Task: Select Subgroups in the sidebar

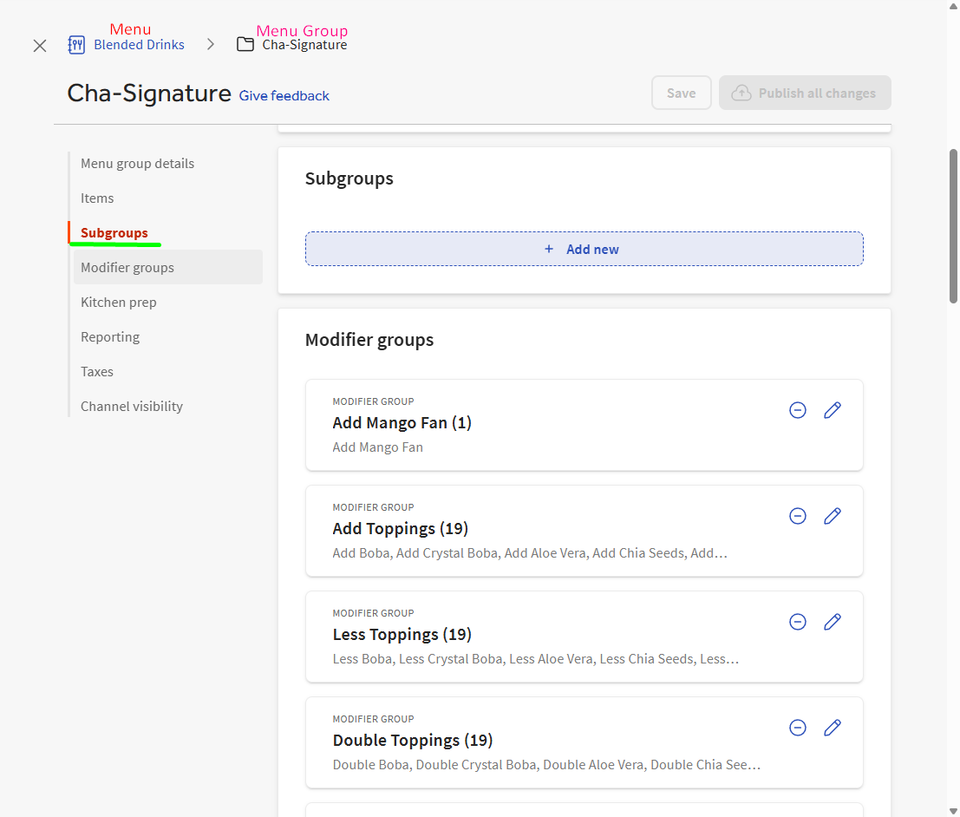Action: [114, 233]
